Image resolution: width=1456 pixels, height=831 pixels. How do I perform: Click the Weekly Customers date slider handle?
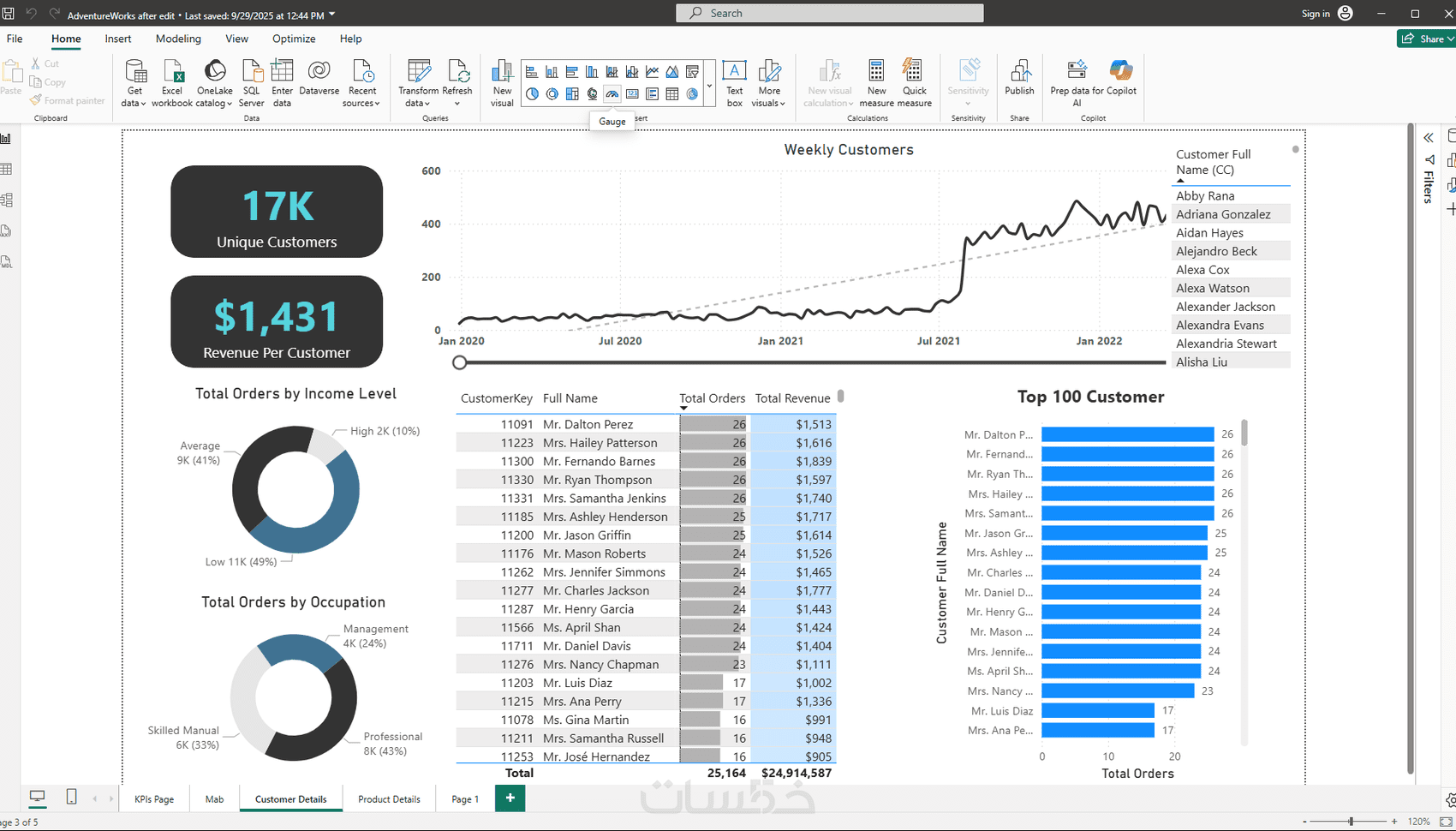coord(460,362)
